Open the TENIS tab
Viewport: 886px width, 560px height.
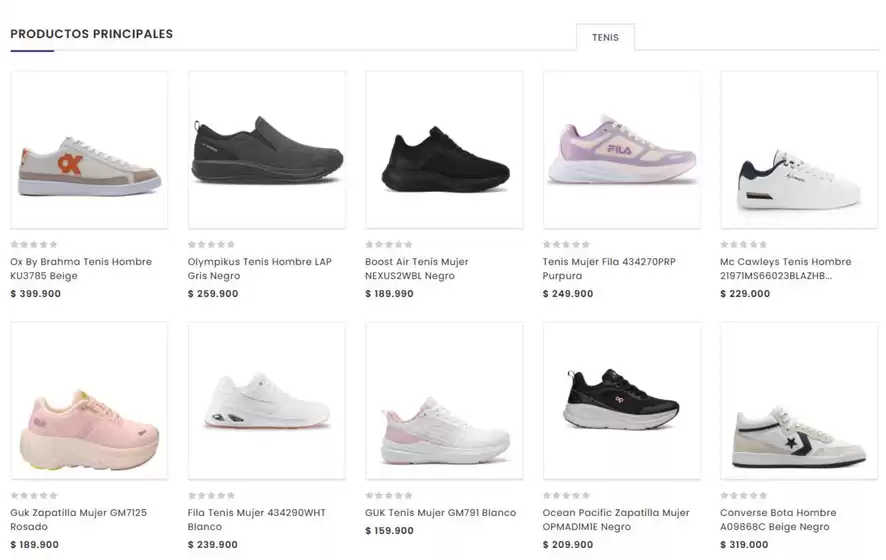click(605, 37)
